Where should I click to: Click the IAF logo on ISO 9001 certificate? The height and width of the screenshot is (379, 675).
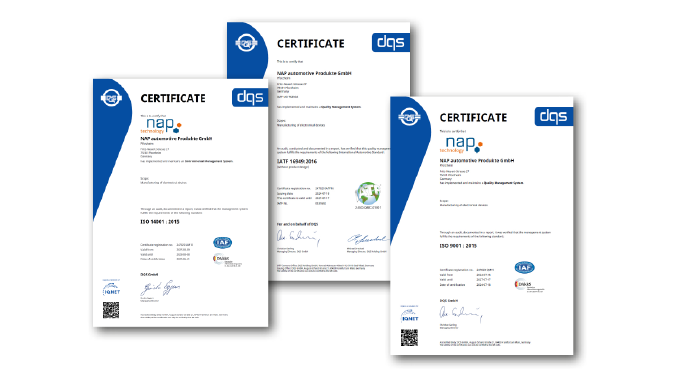point(524,267)
